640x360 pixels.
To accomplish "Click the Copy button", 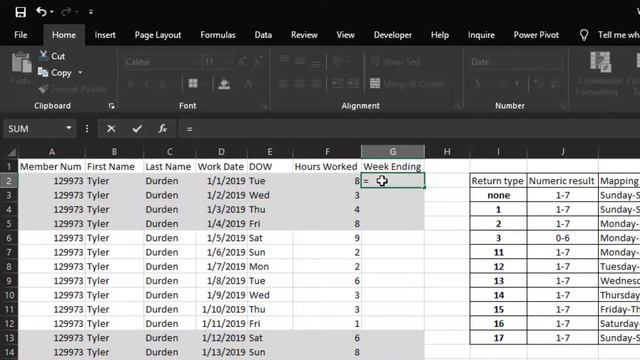I will point(56,73).
